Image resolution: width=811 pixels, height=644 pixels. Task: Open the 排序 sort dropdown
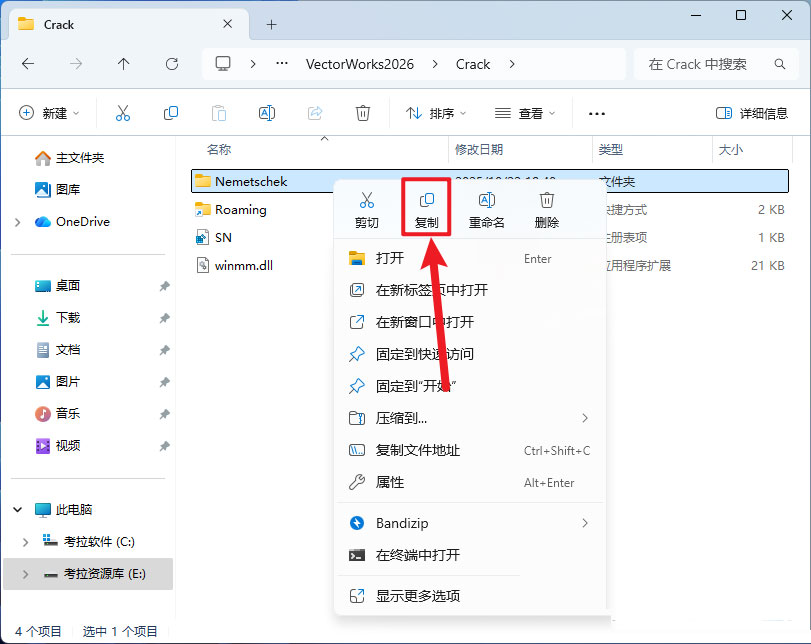click(x=435, y=113)
